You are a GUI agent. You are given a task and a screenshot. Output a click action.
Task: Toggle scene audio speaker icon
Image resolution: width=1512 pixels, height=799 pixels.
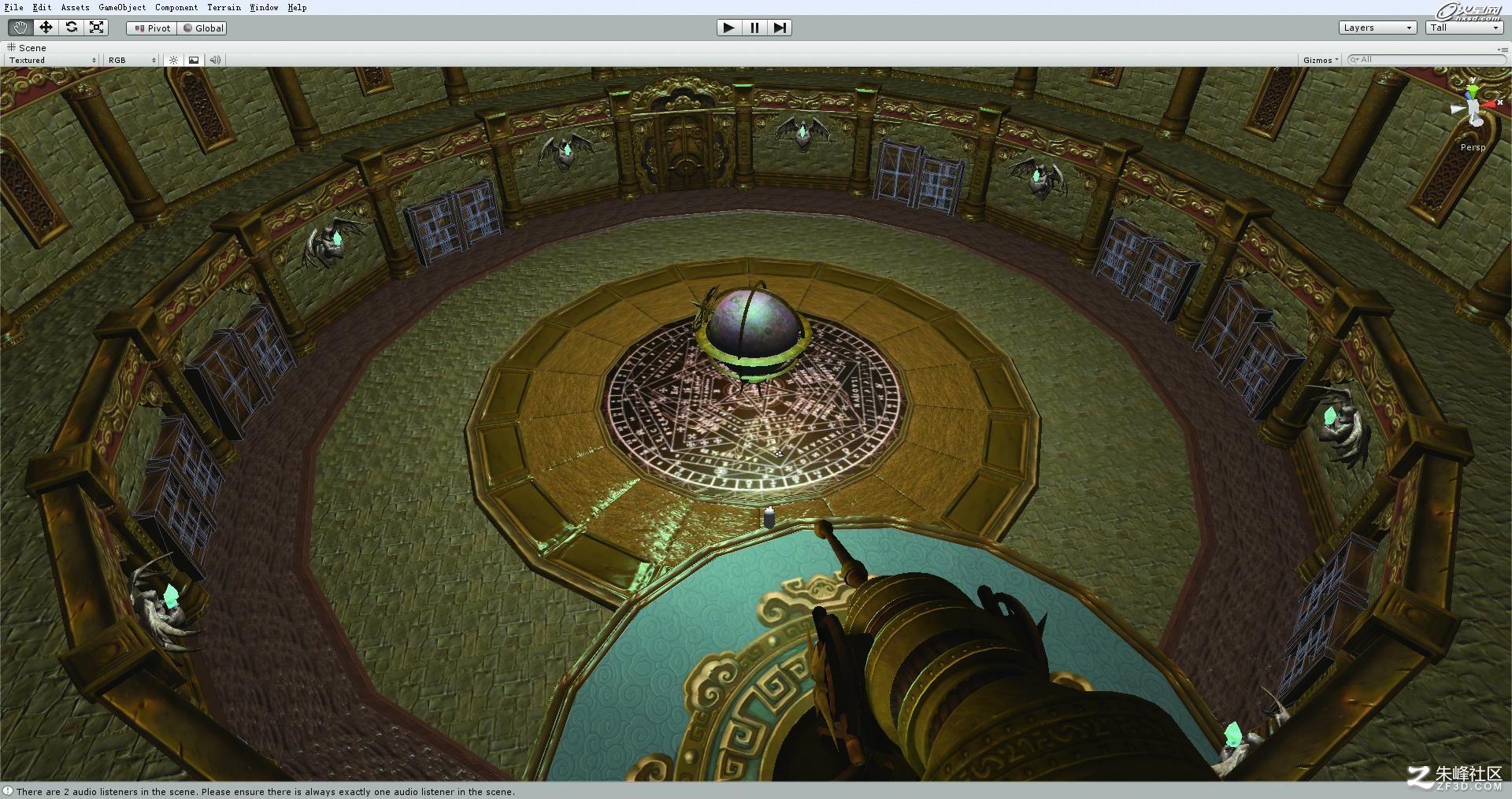pos(214,60)
